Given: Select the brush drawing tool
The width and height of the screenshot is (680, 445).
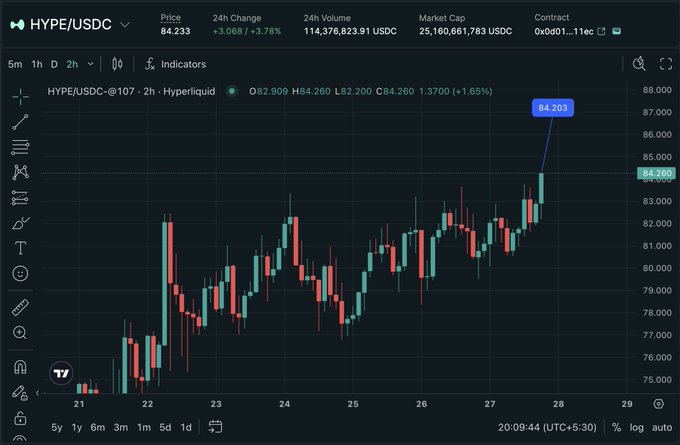Looking at the screenshot, I should coord(20,223).
